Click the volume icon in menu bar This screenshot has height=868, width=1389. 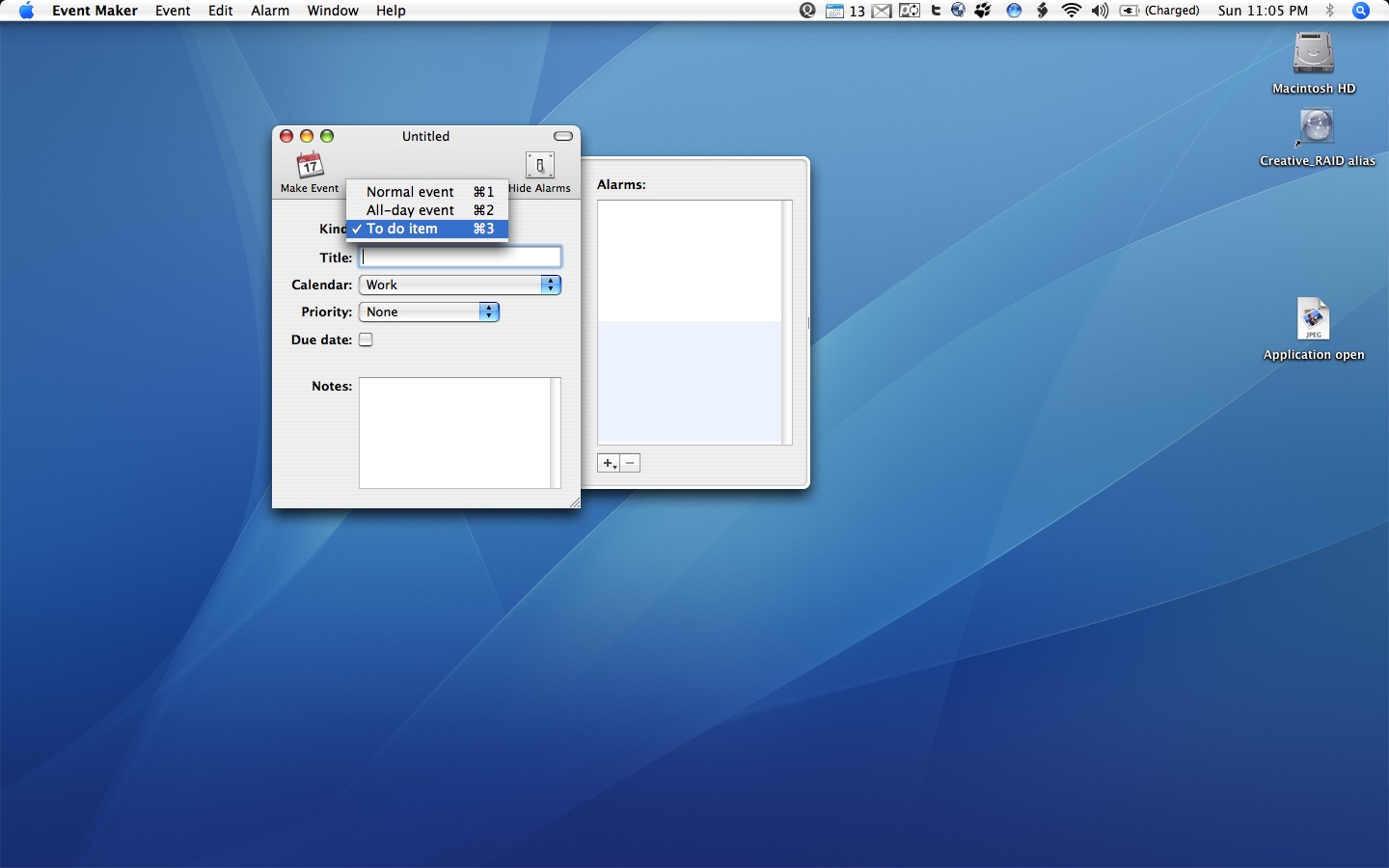pos(1100,11)
